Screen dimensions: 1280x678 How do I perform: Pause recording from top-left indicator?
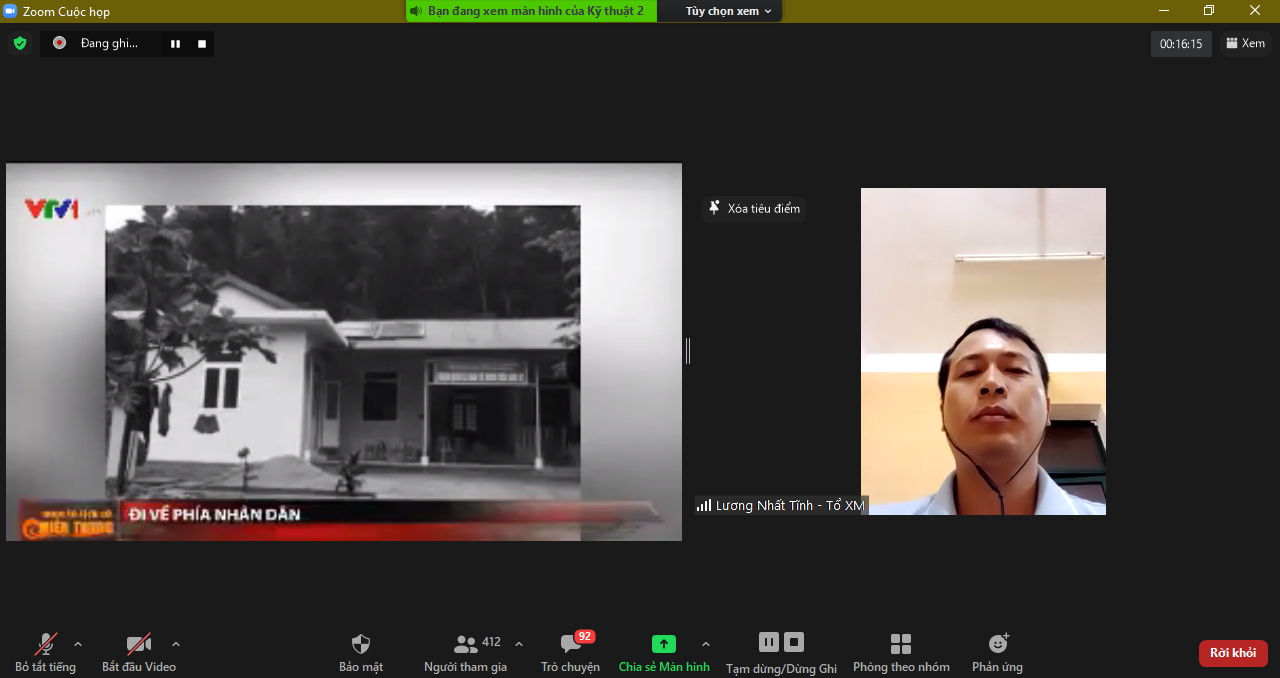pyautogui.click(x=176, y=44)
